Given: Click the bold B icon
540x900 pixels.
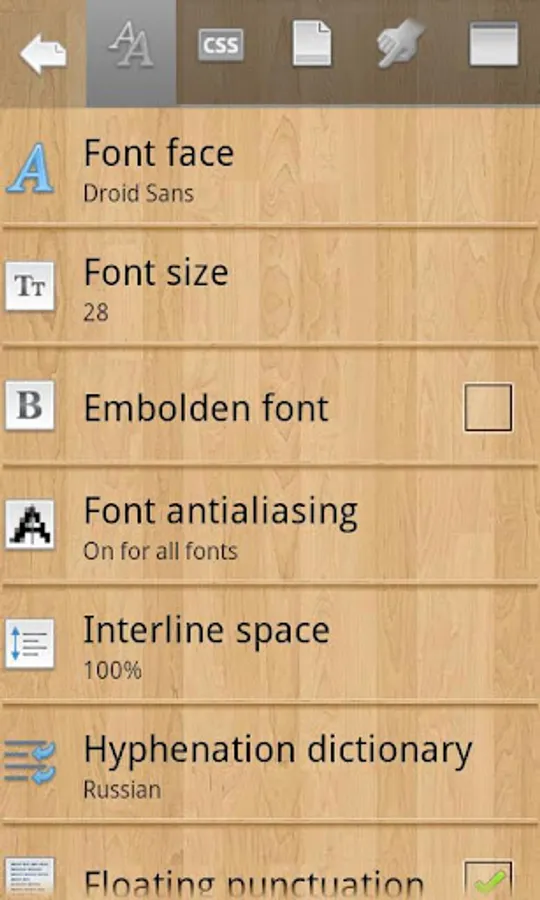Looking at the screenshot, I should (30, 405).
